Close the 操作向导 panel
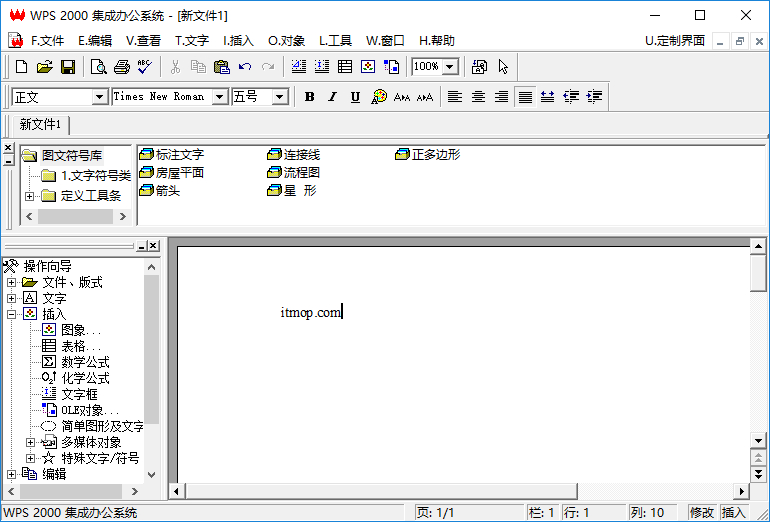770x522 pixels. [x=153, y=246]
